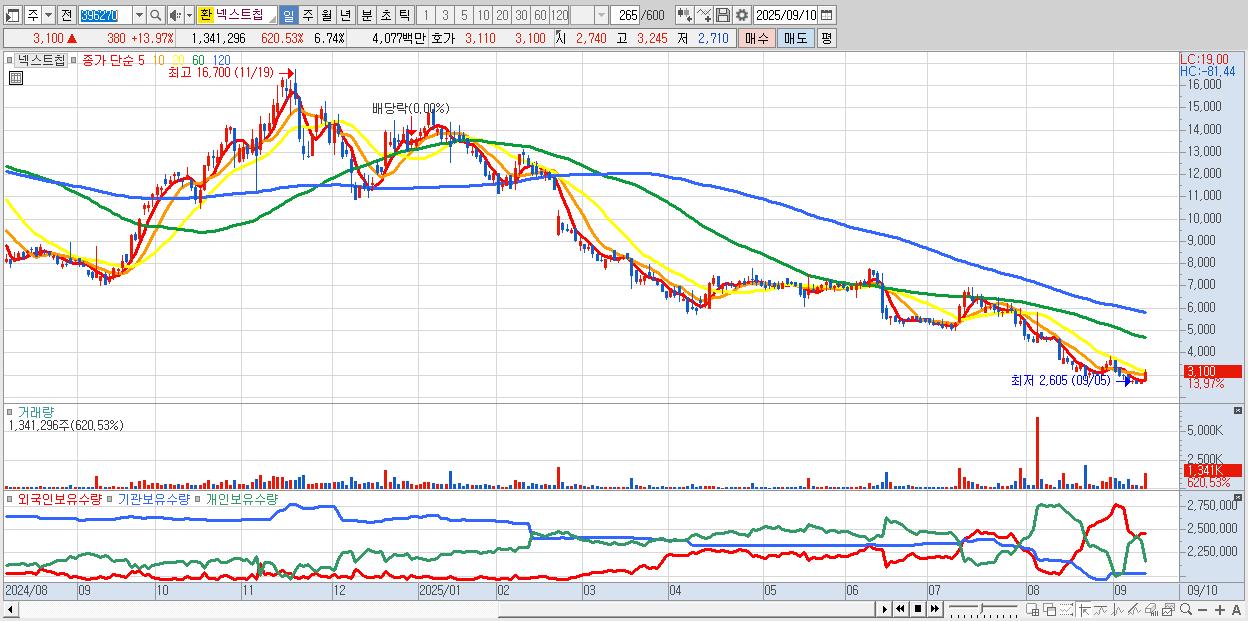The width and height of the screenshot is (1248, 621).
Task: Click the zigzag wave indicator icon
Action: (1118, 610)
